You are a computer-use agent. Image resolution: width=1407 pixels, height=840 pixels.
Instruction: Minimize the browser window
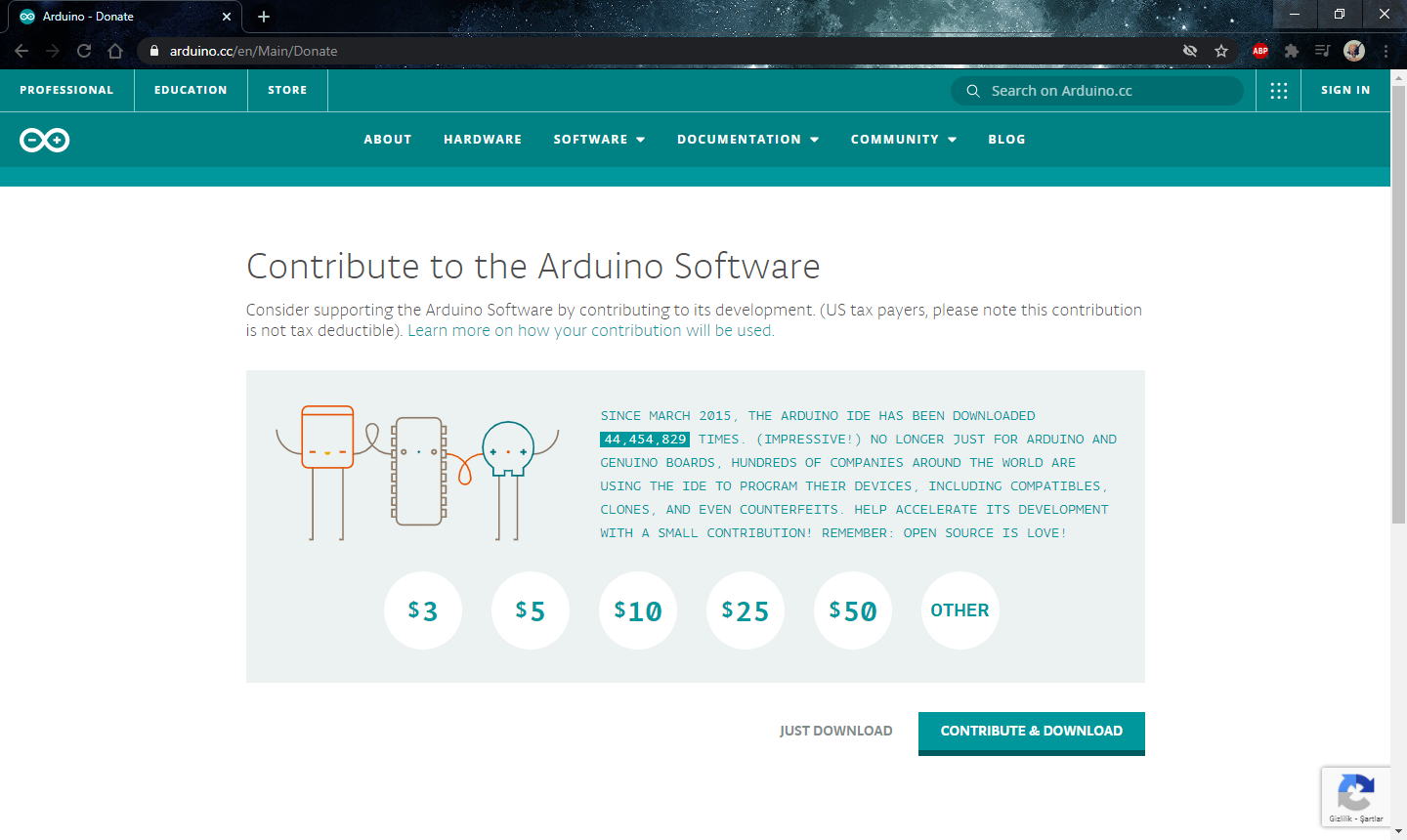click(x=1295, y=14)
